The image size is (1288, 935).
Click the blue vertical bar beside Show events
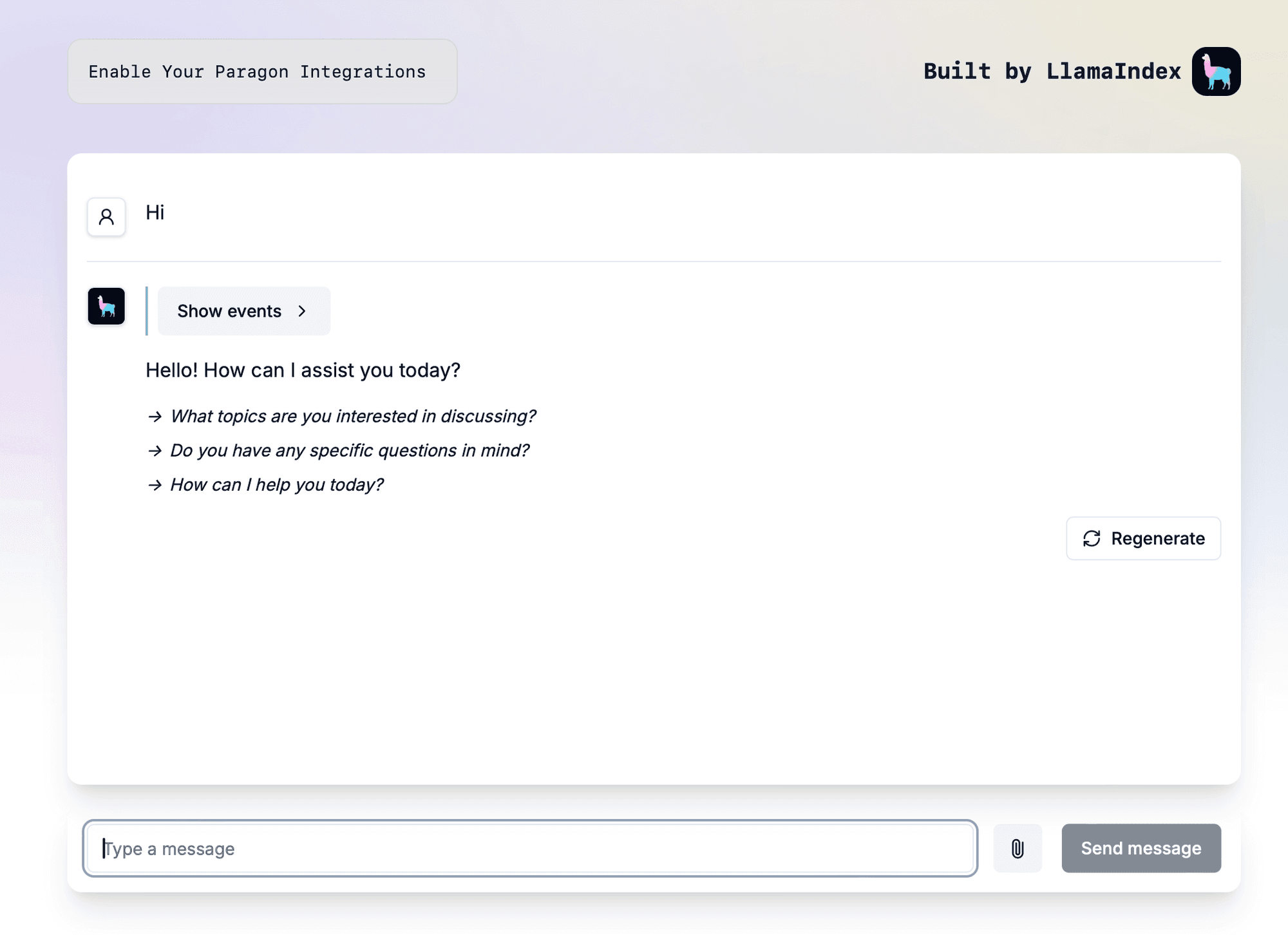click(x=147, y=311)
